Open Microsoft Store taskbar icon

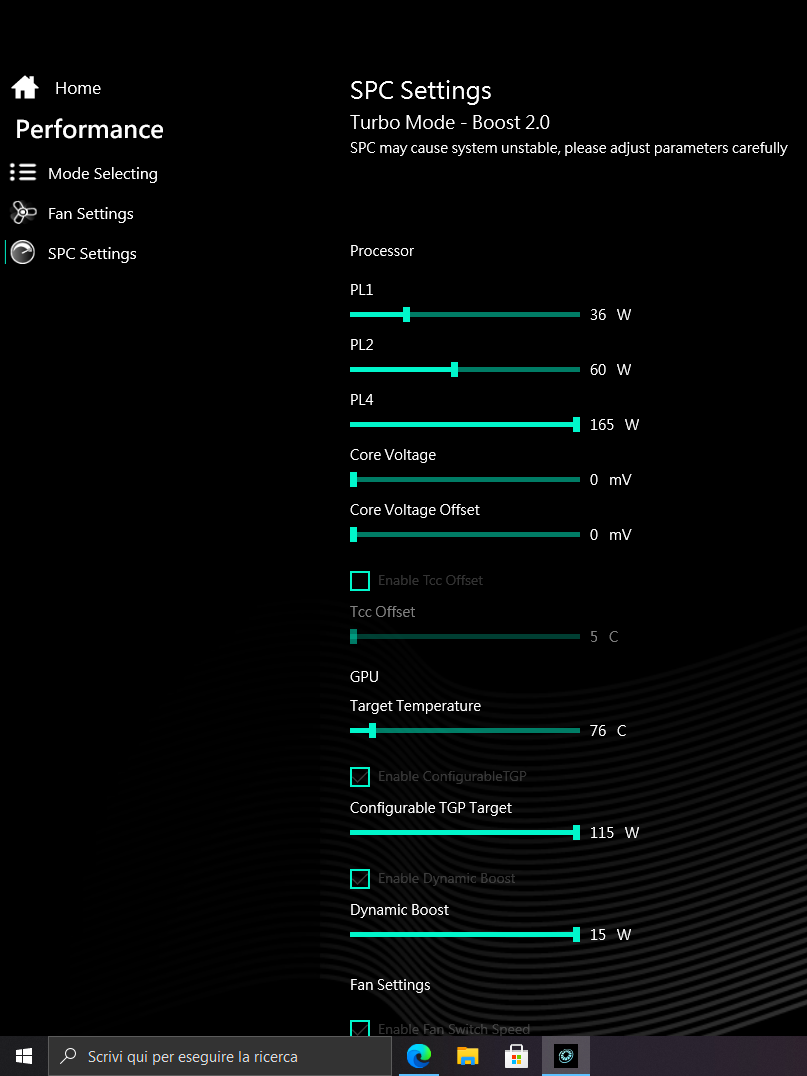click(516, 1056)
